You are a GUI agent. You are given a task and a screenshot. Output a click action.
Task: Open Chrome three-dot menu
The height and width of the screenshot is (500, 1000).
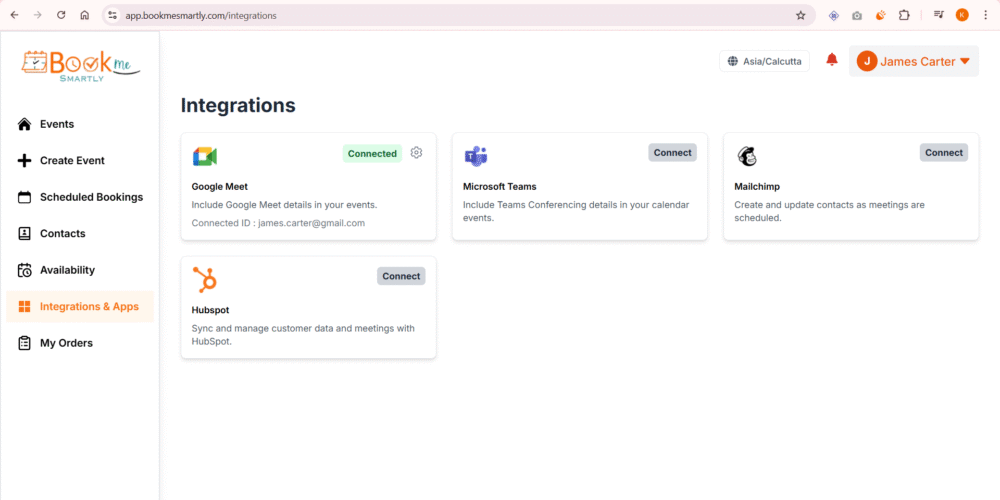point(985,15)
